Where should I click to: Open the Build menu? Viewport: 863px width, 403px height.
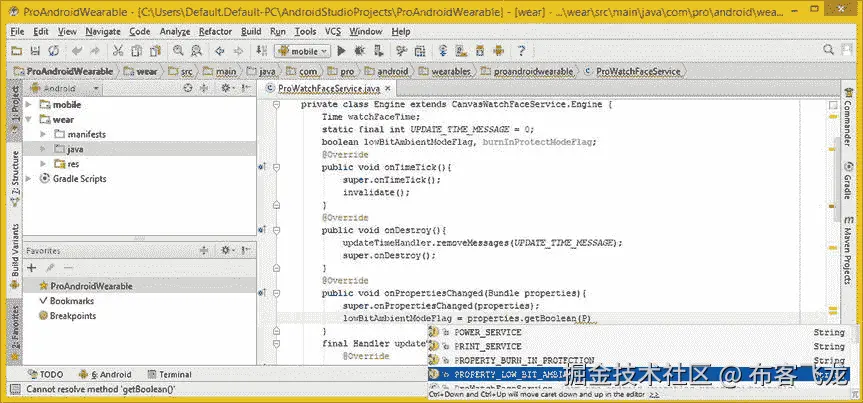click(251, 31)
